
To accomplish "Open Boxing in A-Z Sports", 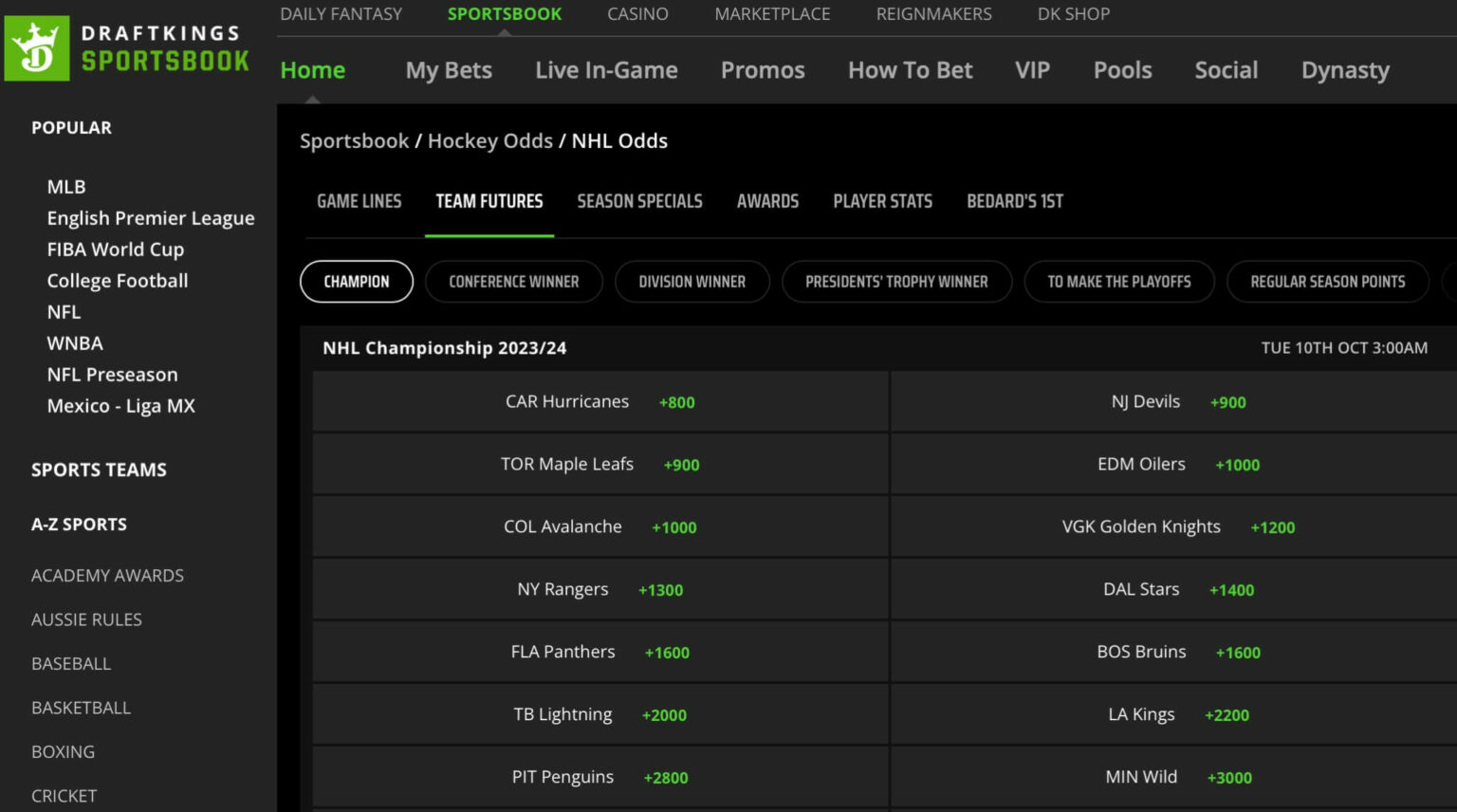I will (x=63, y=751).
